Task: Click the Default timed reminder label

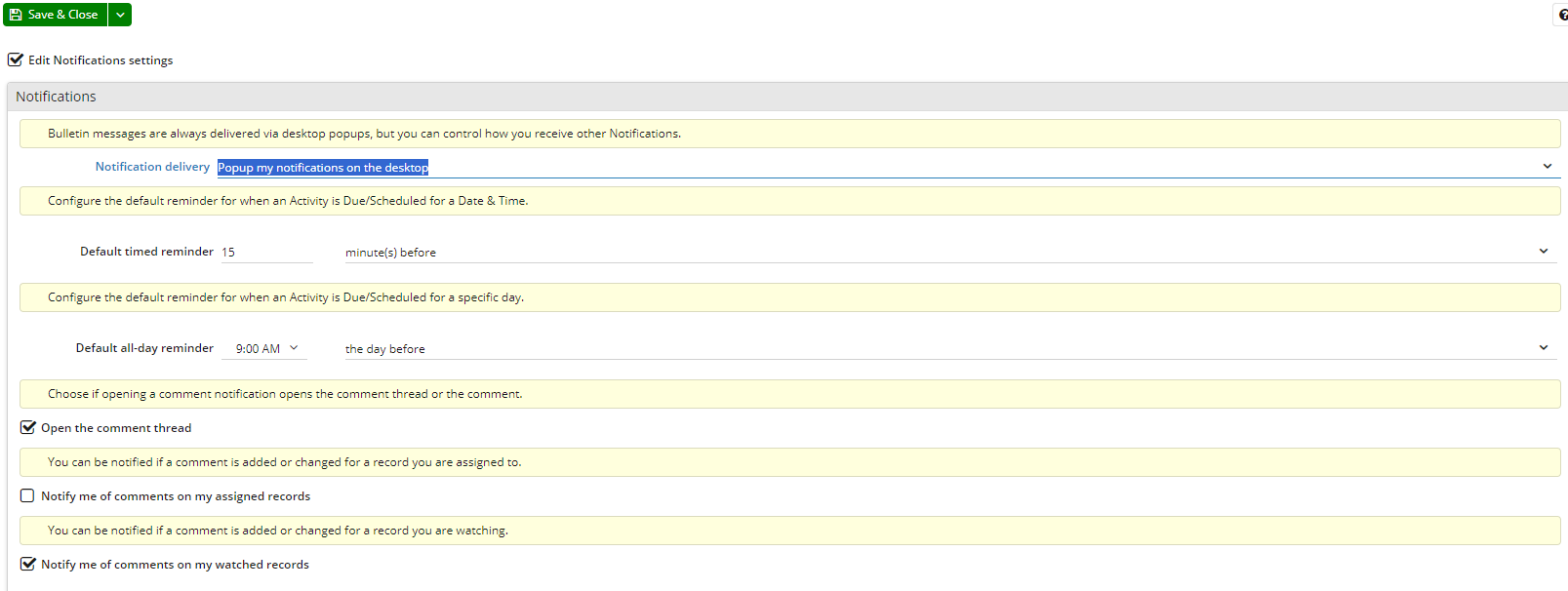Action: (x=146, y=252)
